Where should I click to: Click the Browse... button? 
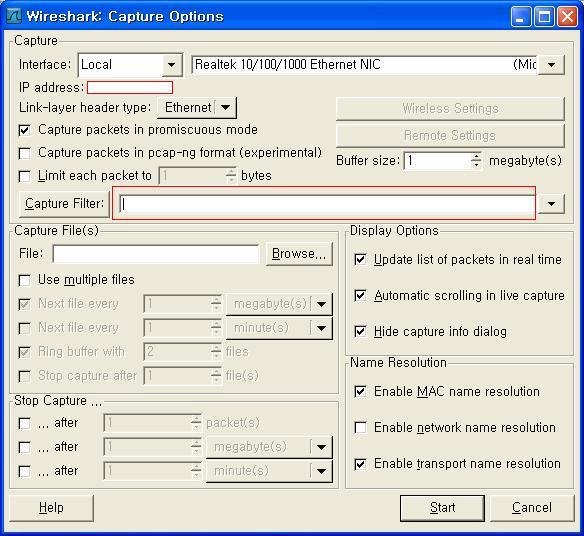coord(299,254)
